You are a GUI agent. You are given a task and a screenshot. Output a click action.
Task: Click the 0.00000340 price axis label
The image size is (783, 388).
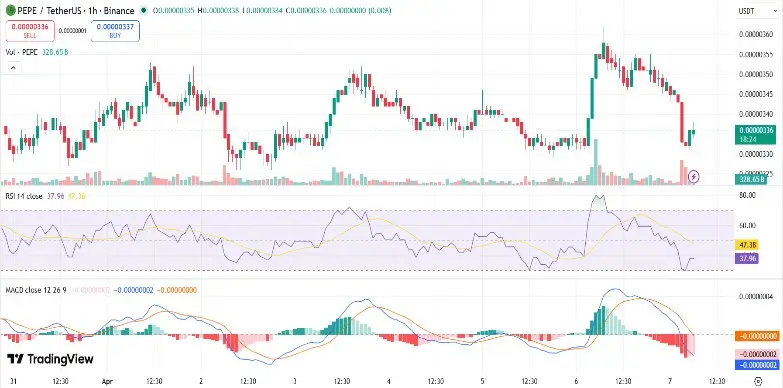pos(756,113)
